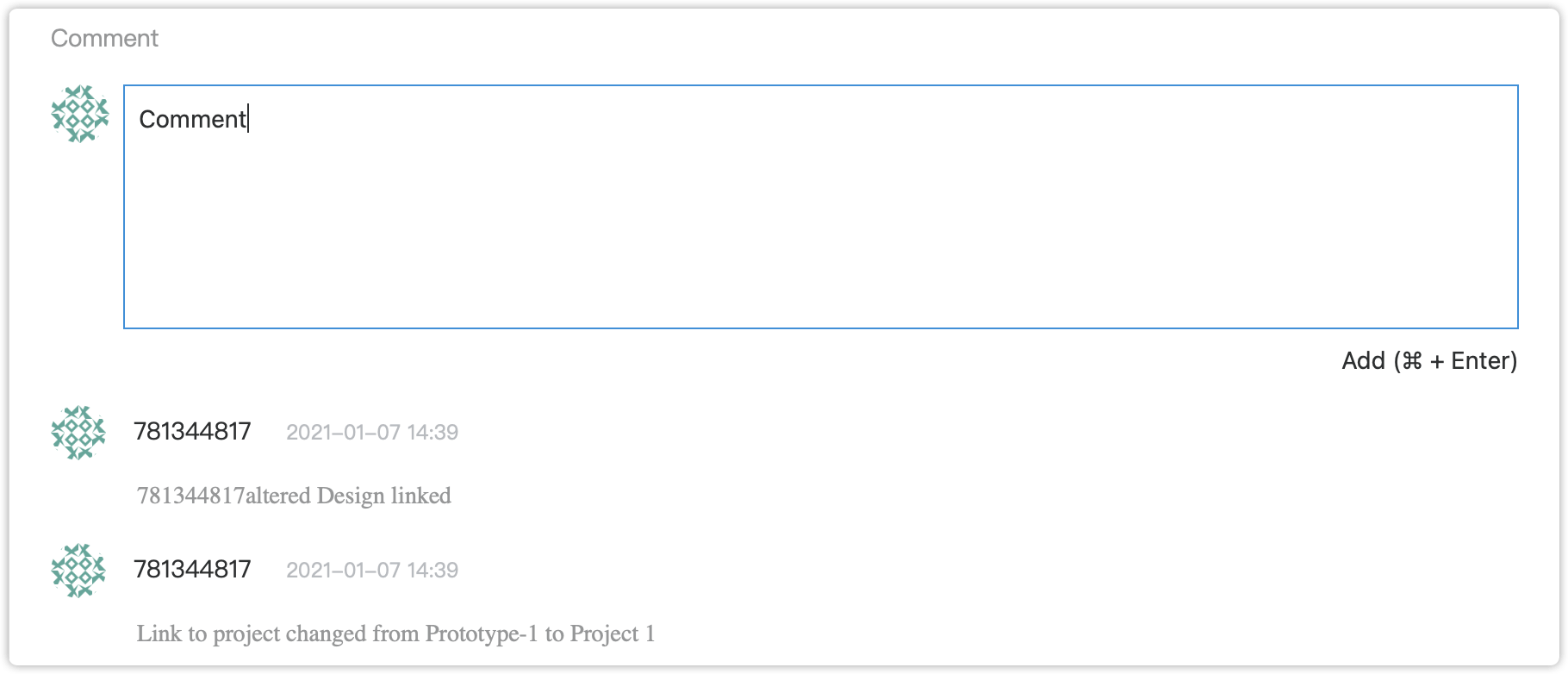The height and width of the screenshot is (674, 1568).
Task: Focus the comment text area
Action: click(x=820, y=207)
